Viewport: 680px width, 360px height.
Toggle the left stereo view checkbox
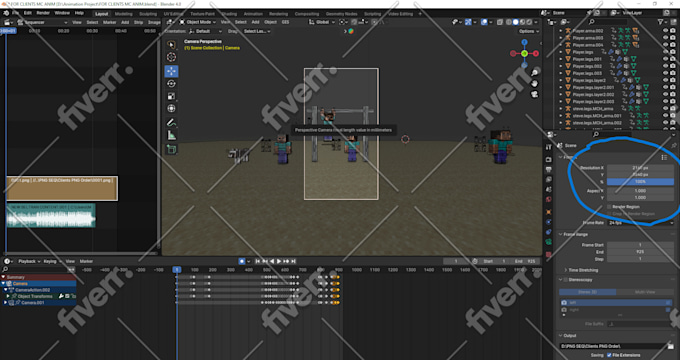coord(667,303)
